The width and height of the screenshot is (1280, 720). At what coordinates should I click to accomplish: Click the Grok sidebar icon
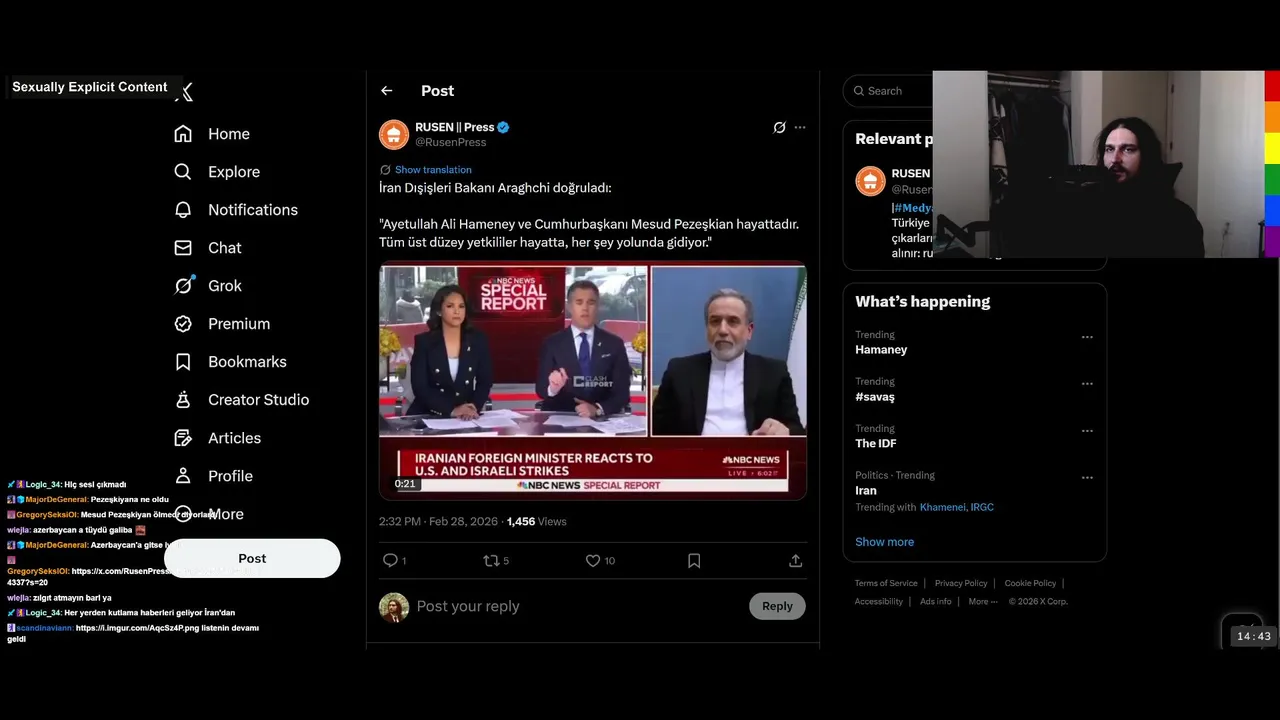pos(183,286)
